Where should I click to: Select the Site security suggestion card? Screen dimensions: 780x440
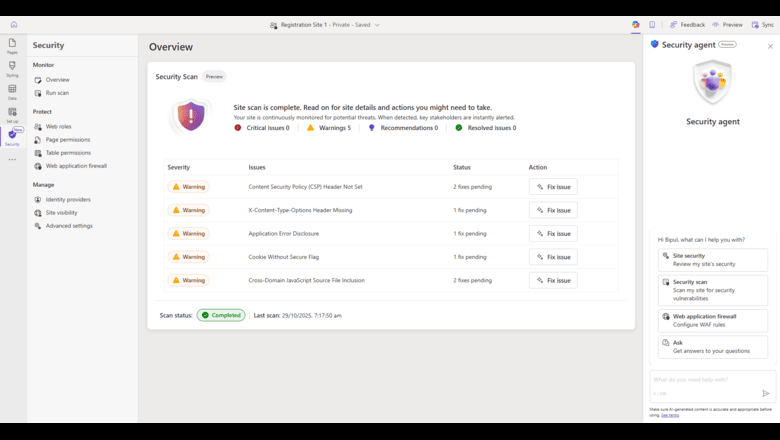click(713, 260)
